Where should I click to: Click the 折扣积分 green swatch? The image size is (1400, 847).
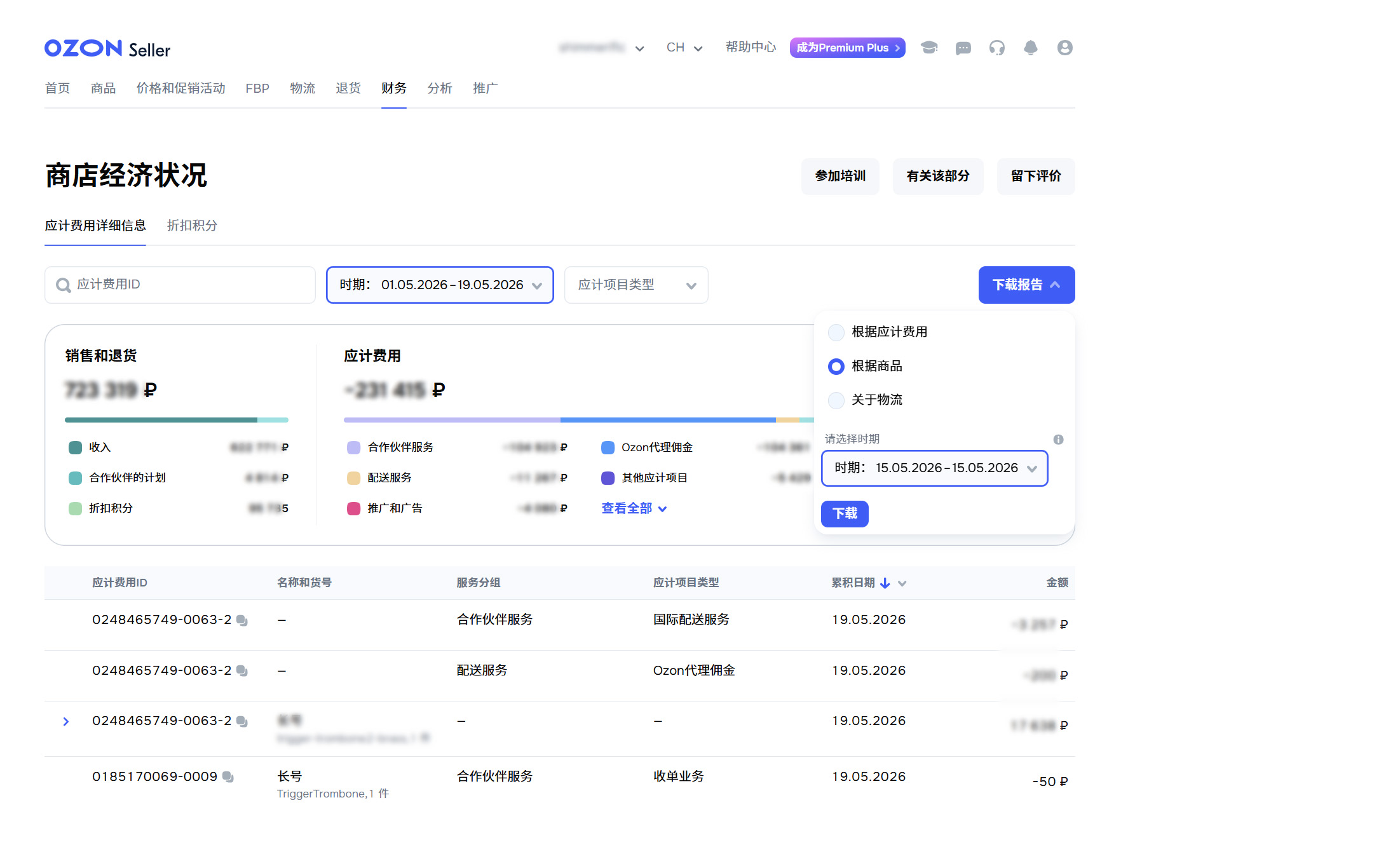(75, 508)
